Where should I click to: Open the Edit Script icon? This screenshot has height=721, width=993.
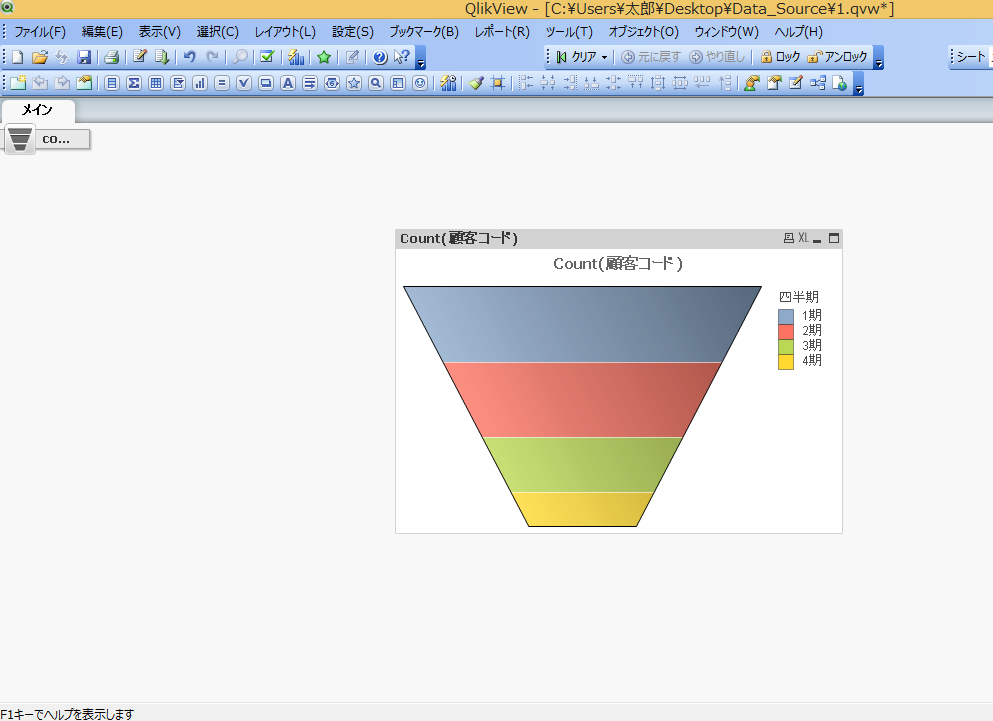[140, 57]
